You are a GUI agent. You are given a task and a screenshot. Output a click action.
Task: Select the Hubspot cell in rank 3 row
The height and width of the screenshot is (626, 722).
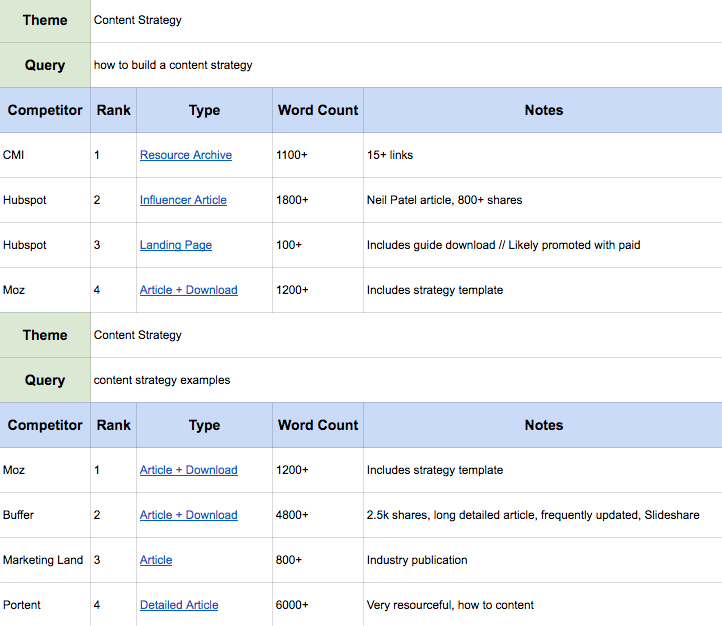pyautogui.click(x=45, y=245)
